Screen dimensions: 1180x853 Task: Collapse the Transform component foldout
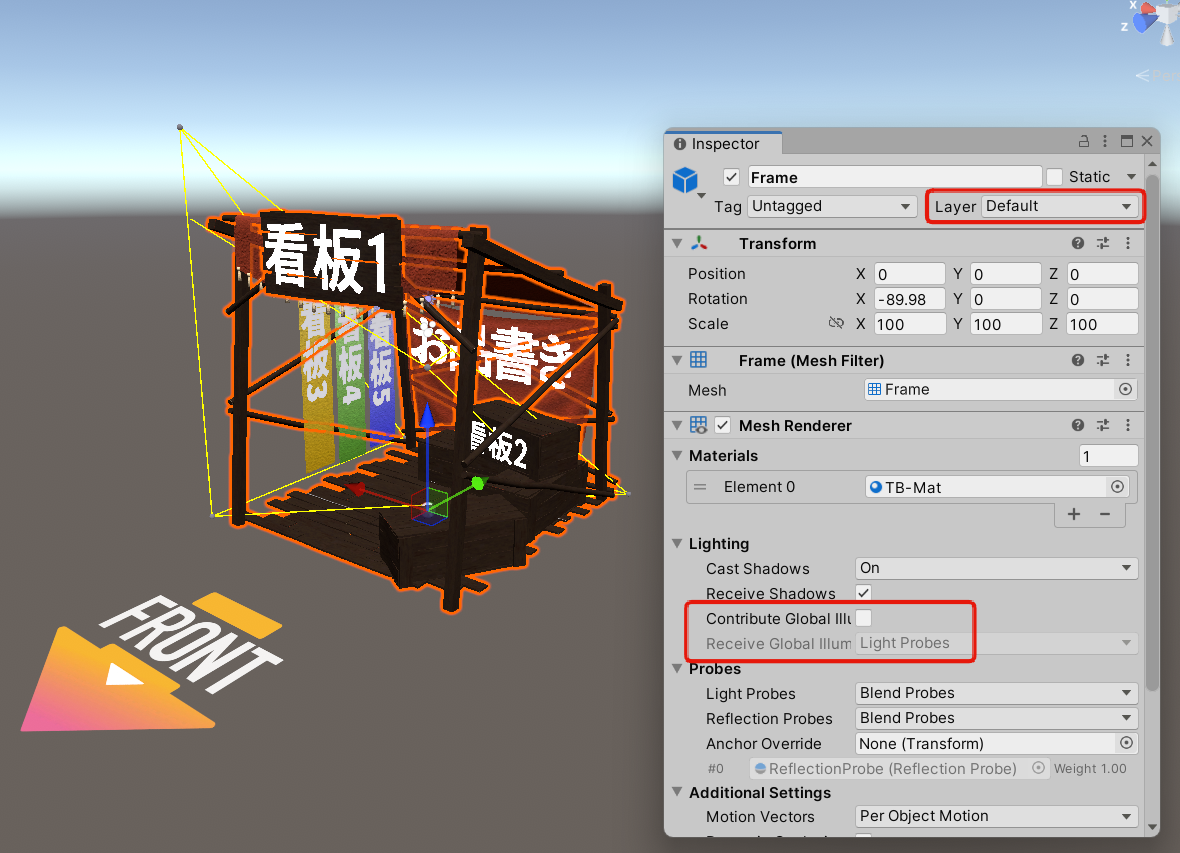pyautogui.click(x=677, y=243)
